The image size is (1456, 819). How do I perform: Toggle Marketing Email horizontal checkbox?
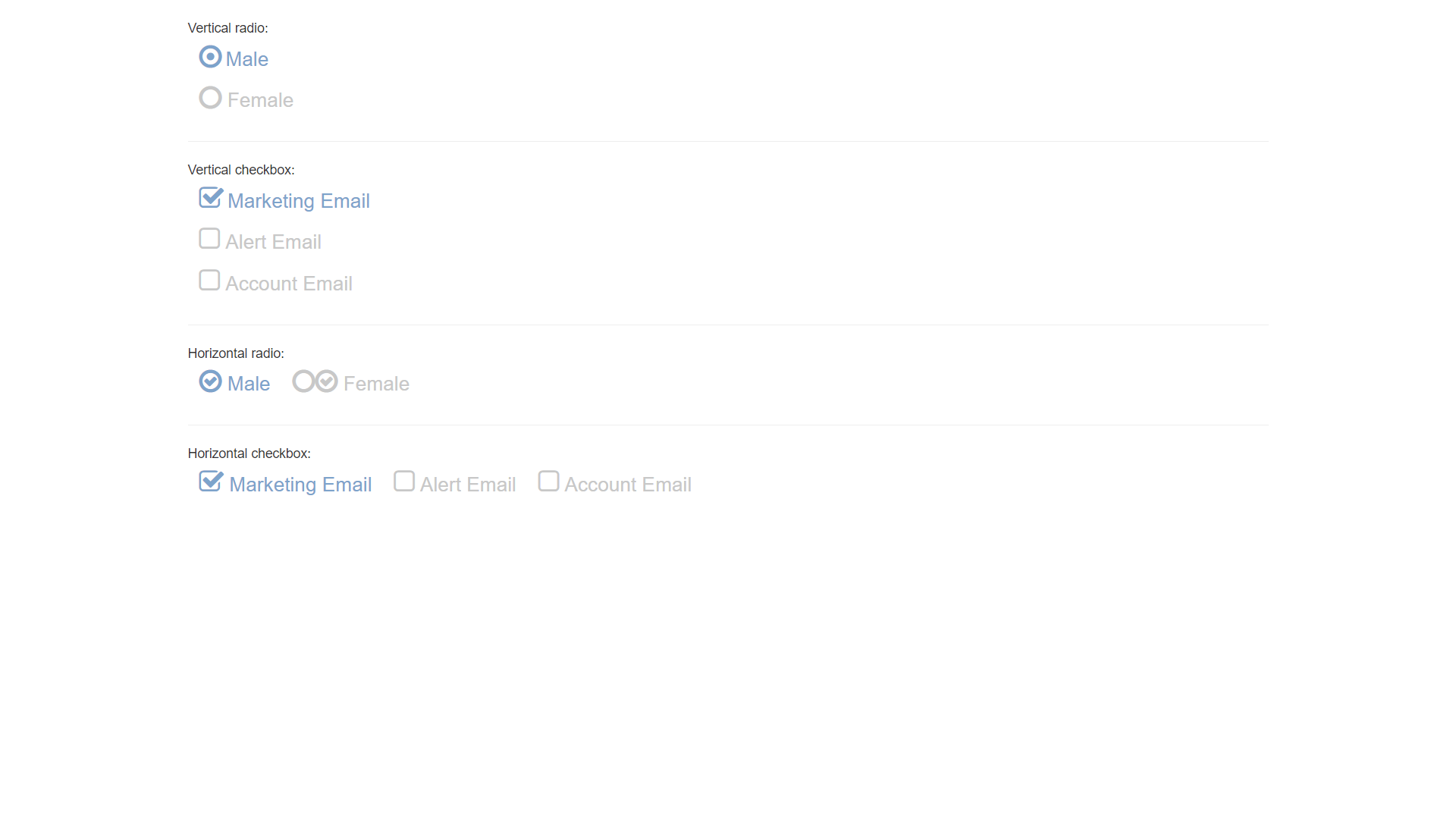[211, 482]
